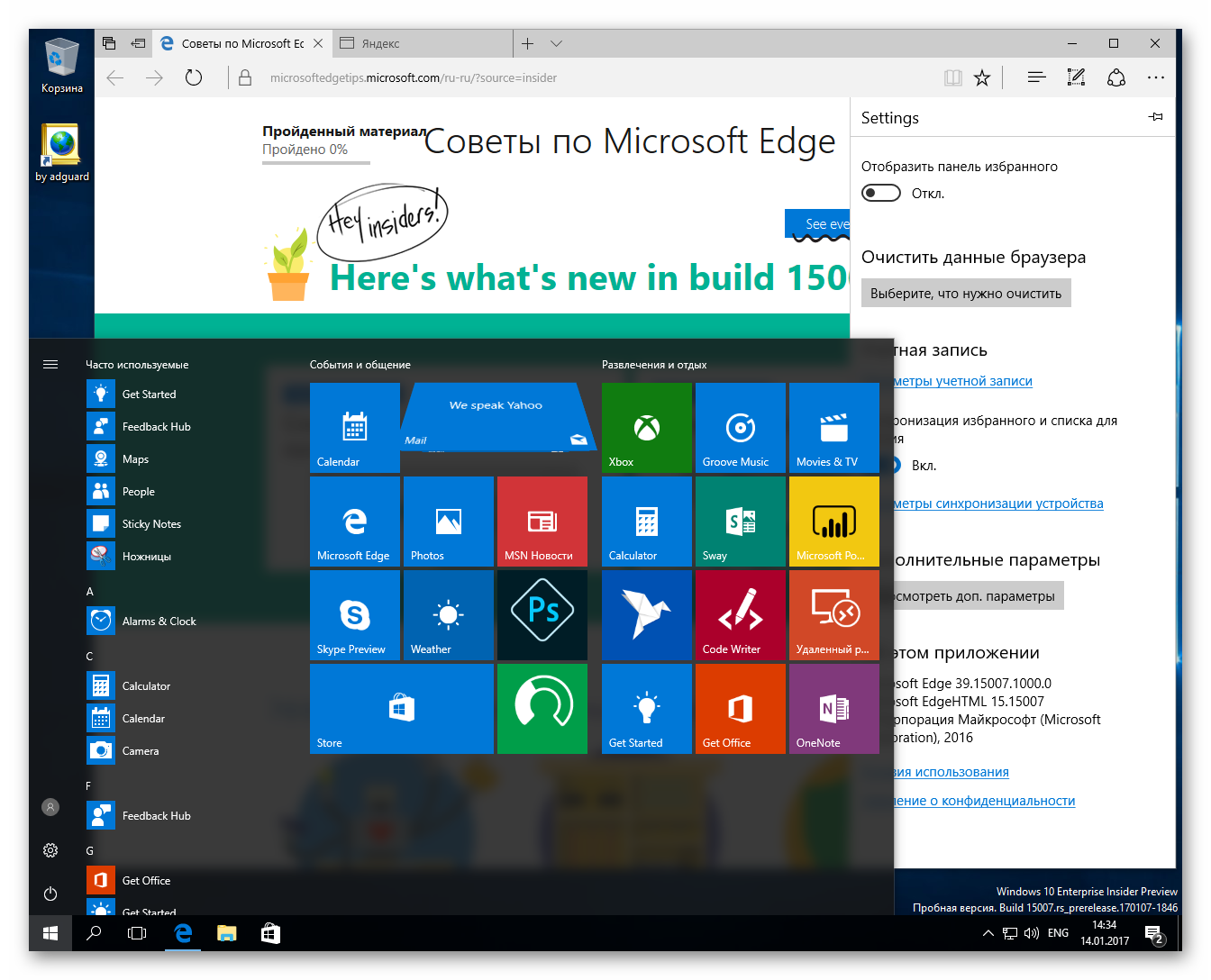Launch the Photoshop Express tile
Viewport: 1211px width, 980px height.
click(x=542, y=615)
